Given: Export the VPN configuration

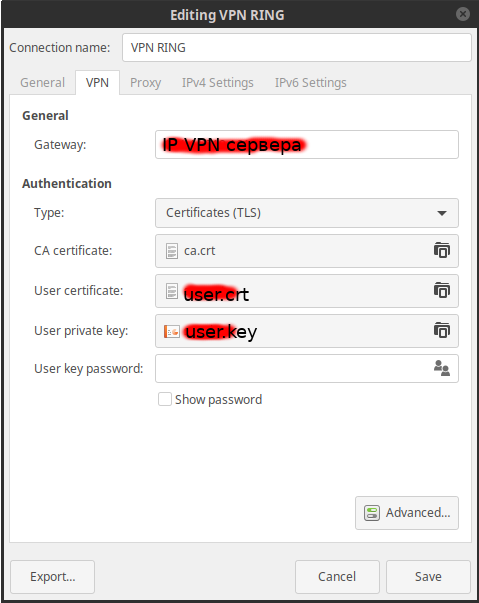Looking at the screenshot, I should click(53, 576).
